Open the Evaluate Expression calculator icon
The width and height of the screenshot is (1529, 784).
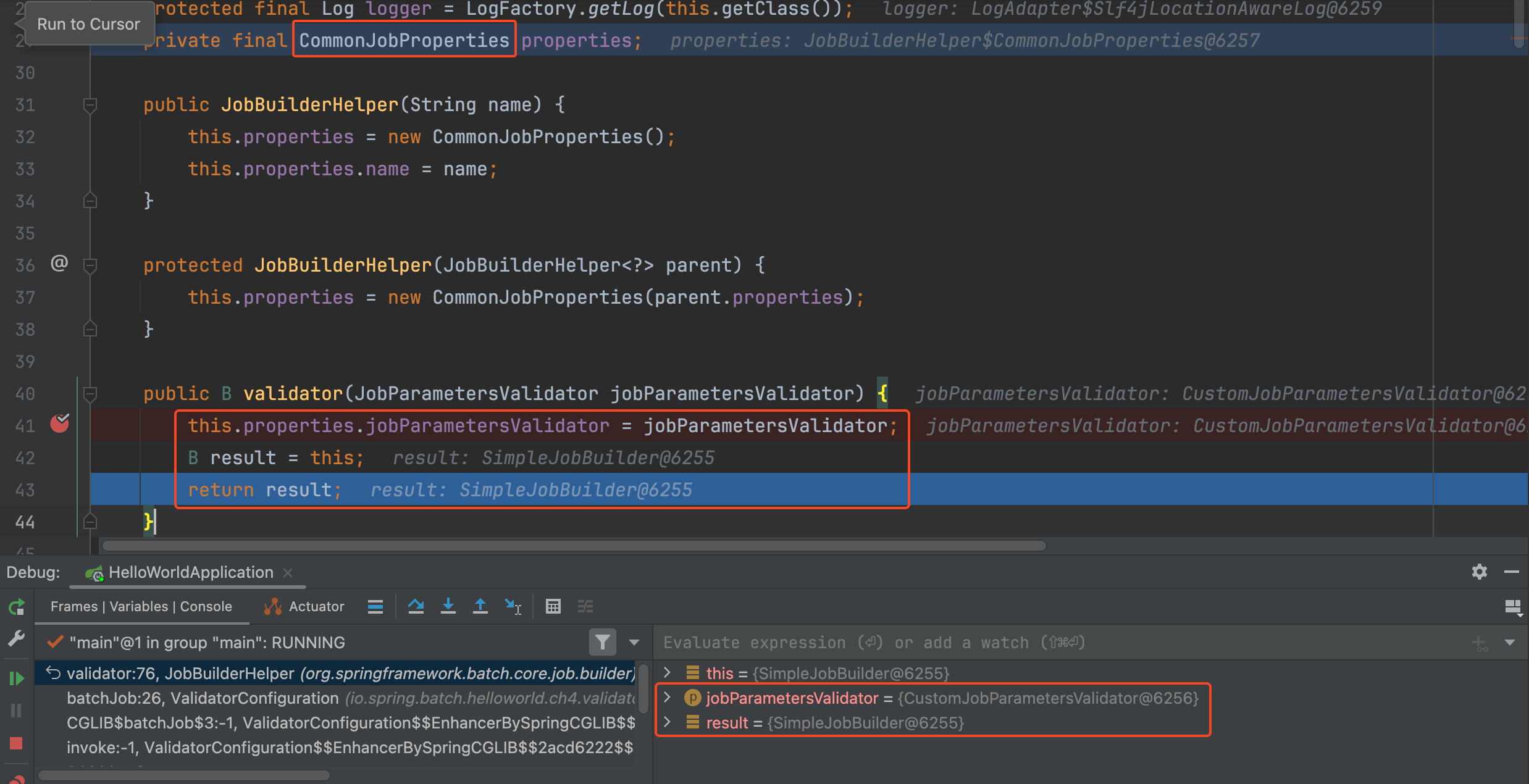[x=553, y=607]
